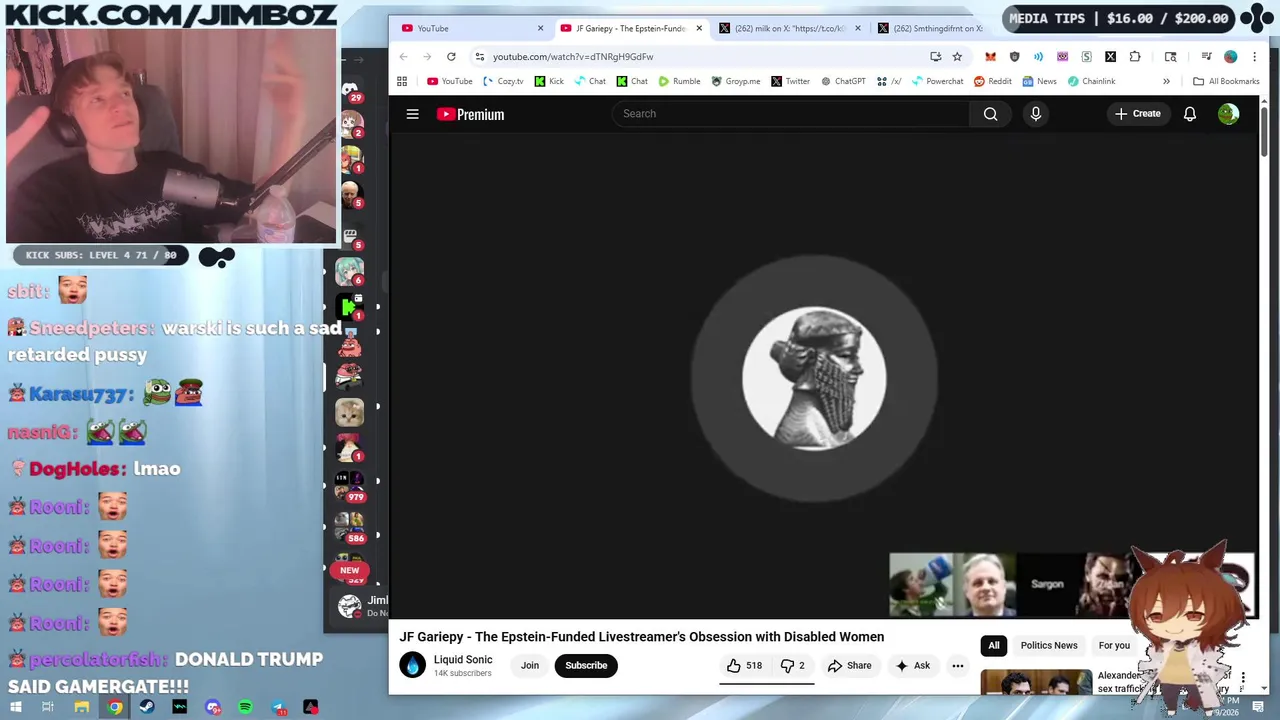This screenshot has width=1280, height=720.
Task: Bookmark this page with star icon
Action: (x=957, y=57)
